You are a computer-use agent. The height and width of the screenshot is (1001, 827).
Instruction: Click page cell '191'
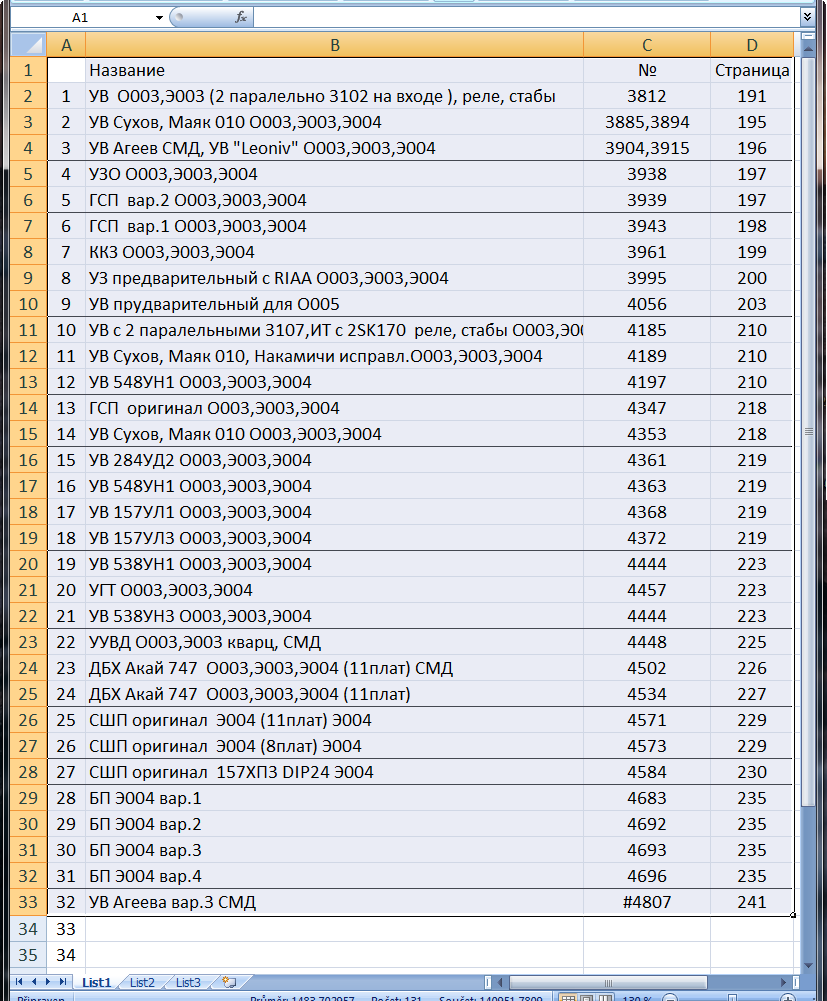[752, 96]
